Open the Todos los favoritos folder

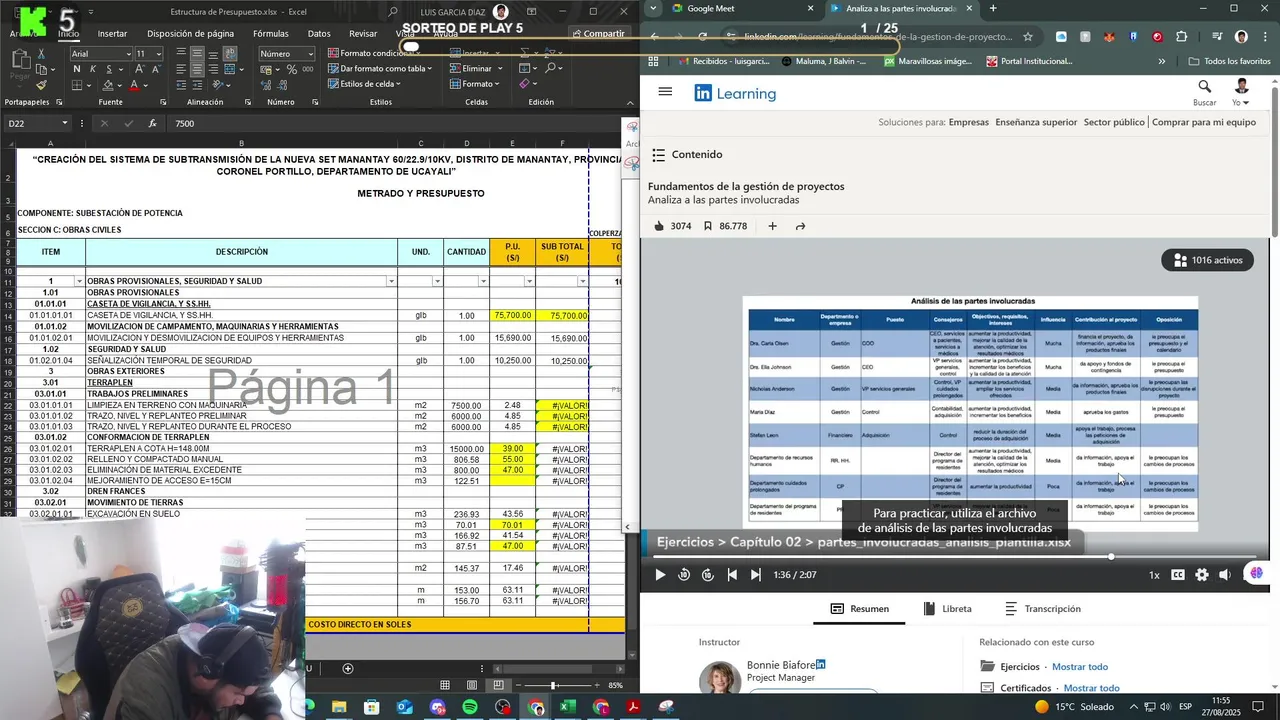1229,61
